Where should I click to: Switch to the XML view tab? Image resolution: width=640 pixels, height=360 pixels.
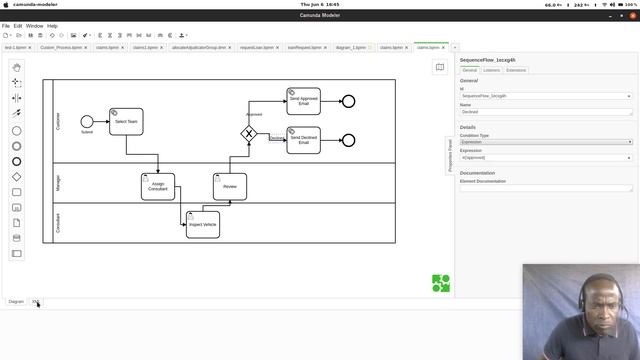[x=36, y=302]
